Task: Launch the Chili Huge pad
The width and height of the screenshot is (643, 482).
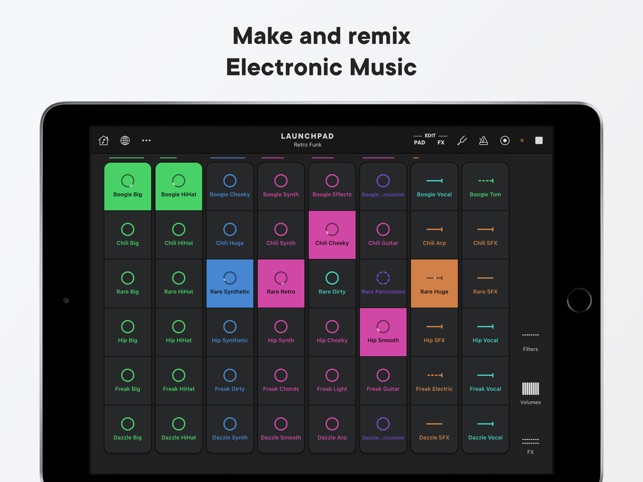Action: point(230,235)
